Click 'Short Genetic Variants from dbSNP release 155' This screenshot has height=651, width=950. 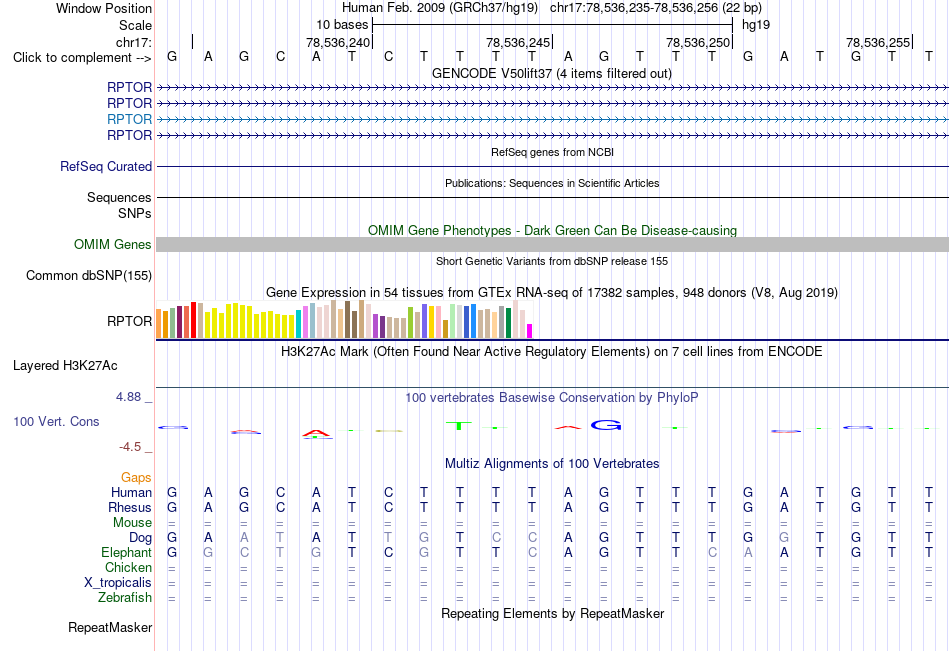[x=552, y=261]
